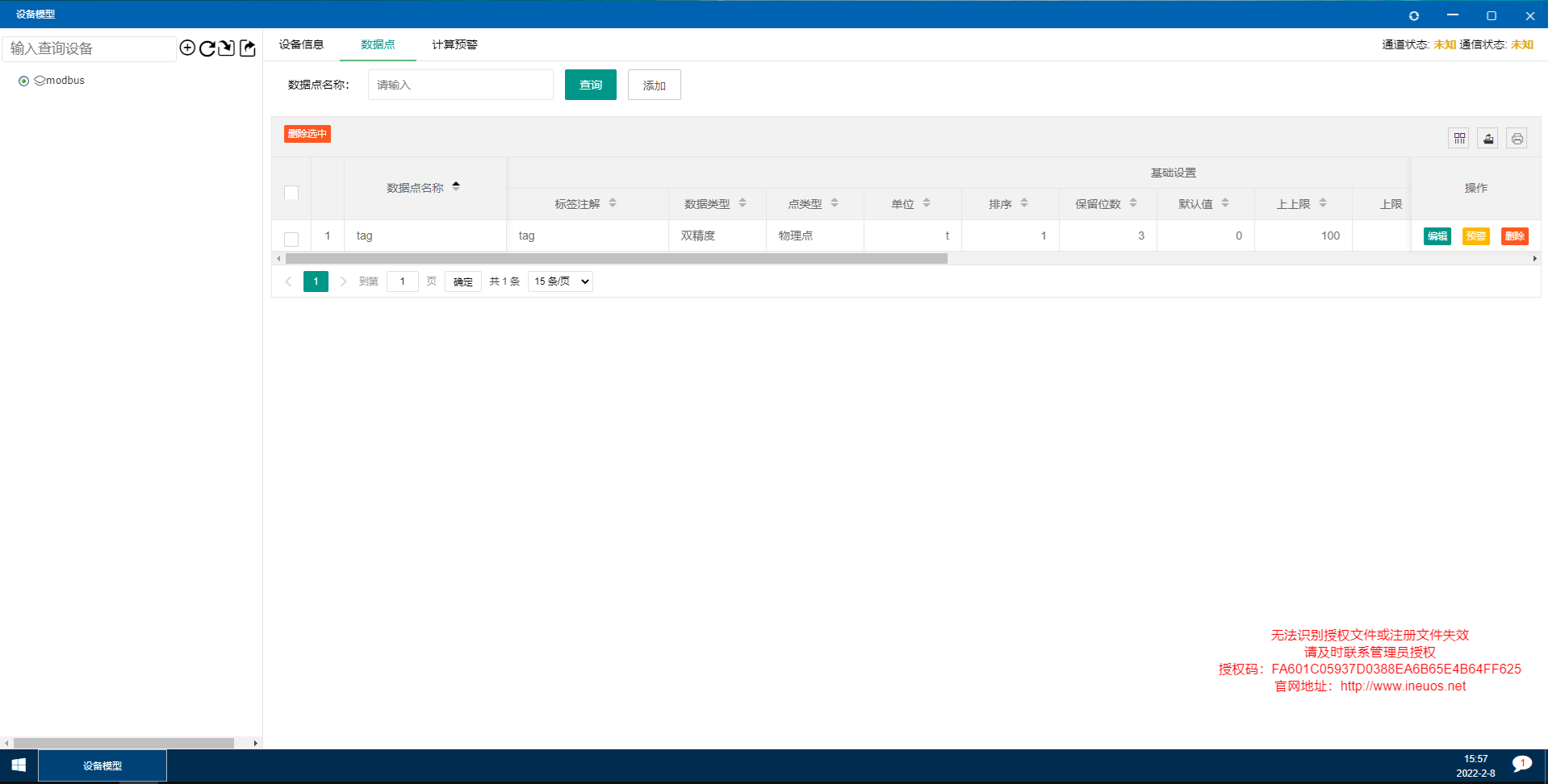
Task: Click the table export icon
Action: [1488, 139]
